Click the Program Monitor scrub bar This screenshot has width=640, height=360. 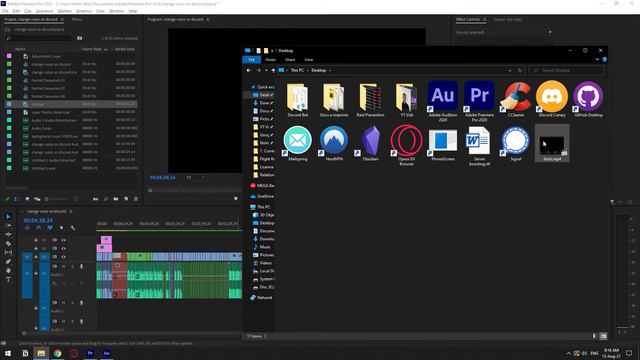(x=194, y=190)
